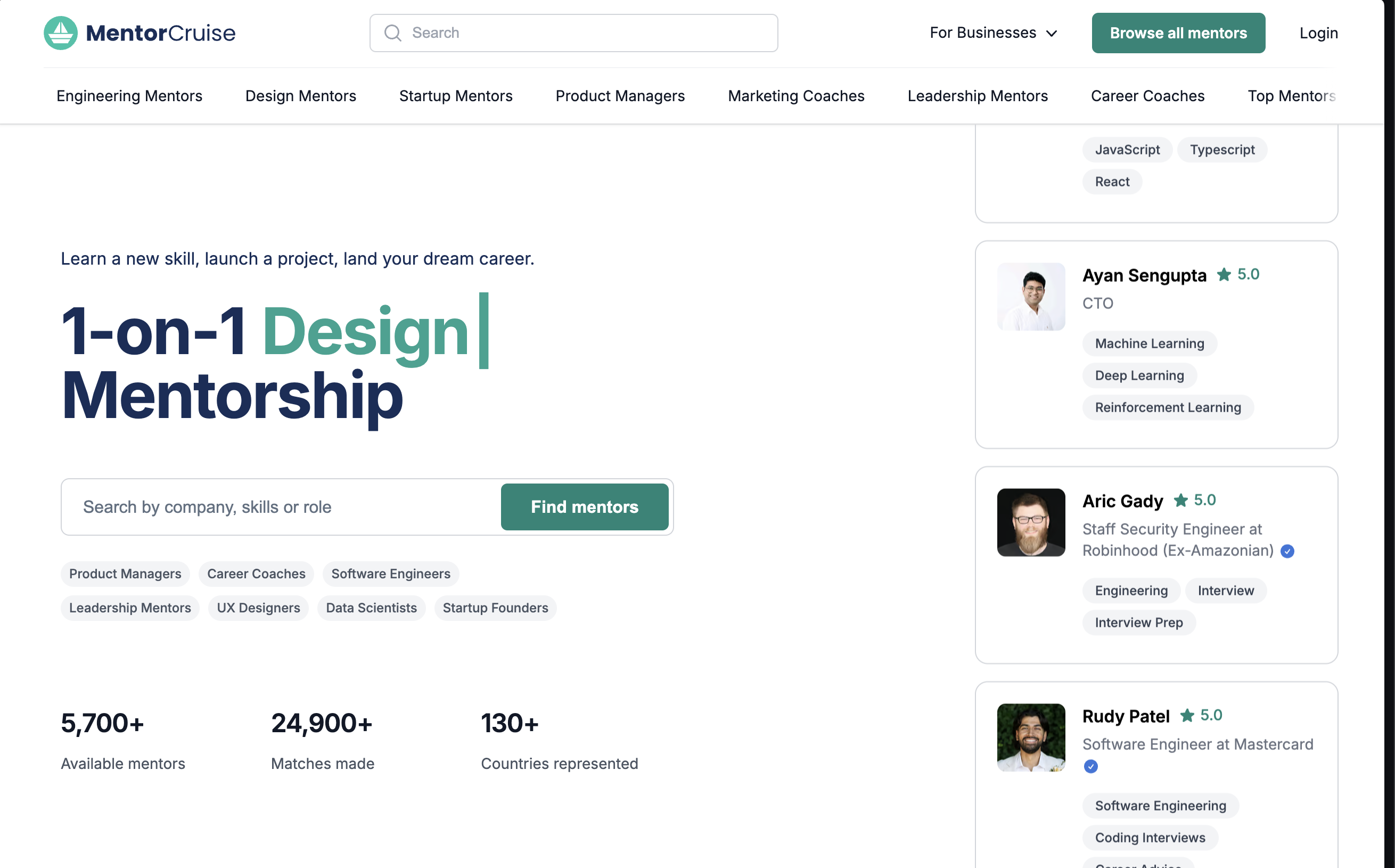Click the MentorCruise sailboat logo icon
Image resolution: width=1395 pixels, height=868 pixels.
60,32
